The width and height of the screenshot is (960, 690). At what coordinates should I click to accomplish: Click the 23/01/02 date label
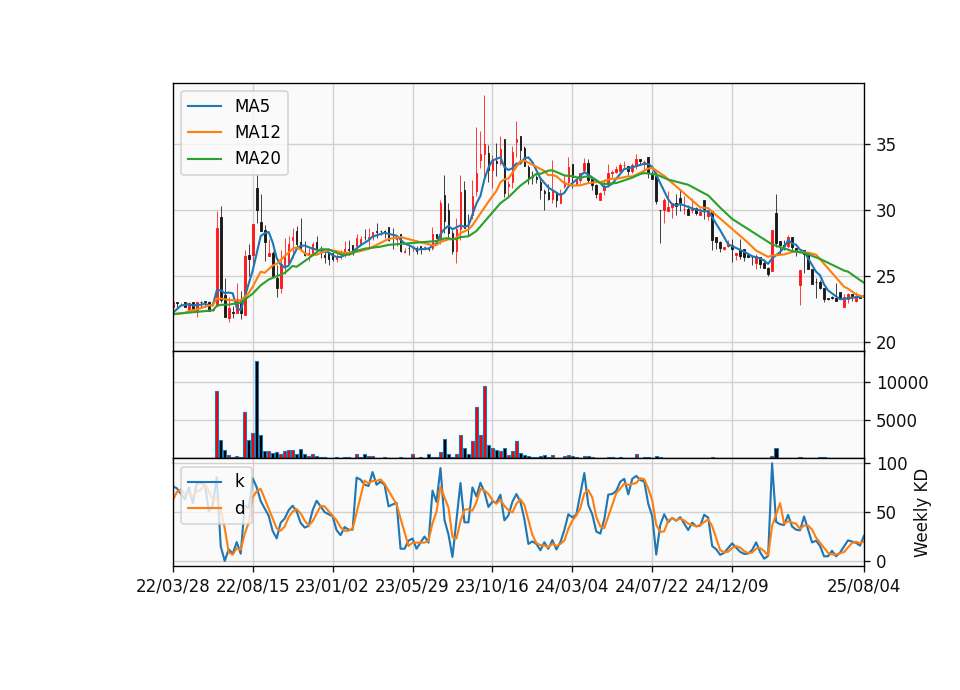click(332, 586)
